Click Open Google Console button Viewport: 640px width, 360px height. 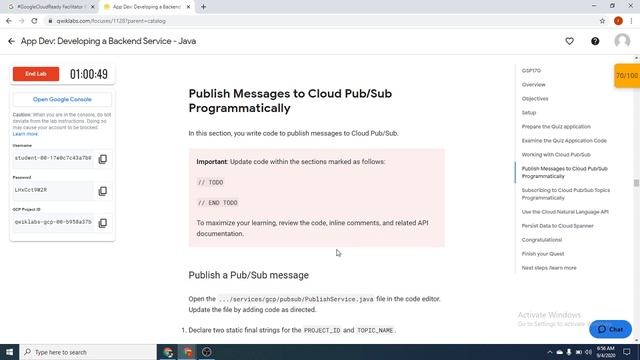coord(62,99)
